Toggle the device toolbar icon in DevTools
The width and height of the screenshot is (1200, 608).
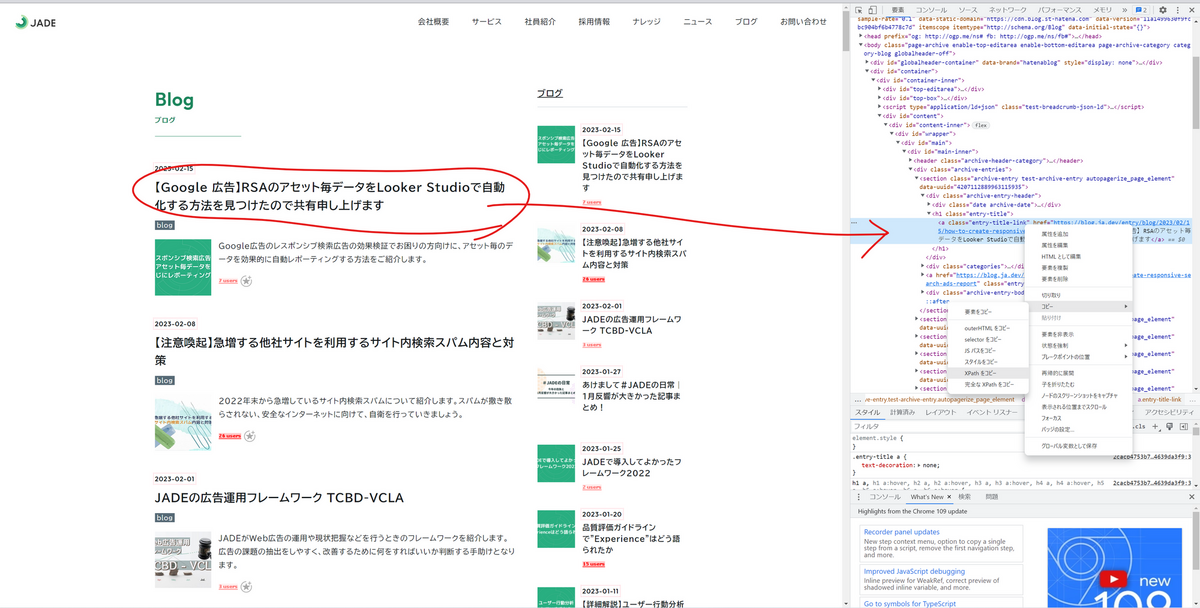point(872,10)
